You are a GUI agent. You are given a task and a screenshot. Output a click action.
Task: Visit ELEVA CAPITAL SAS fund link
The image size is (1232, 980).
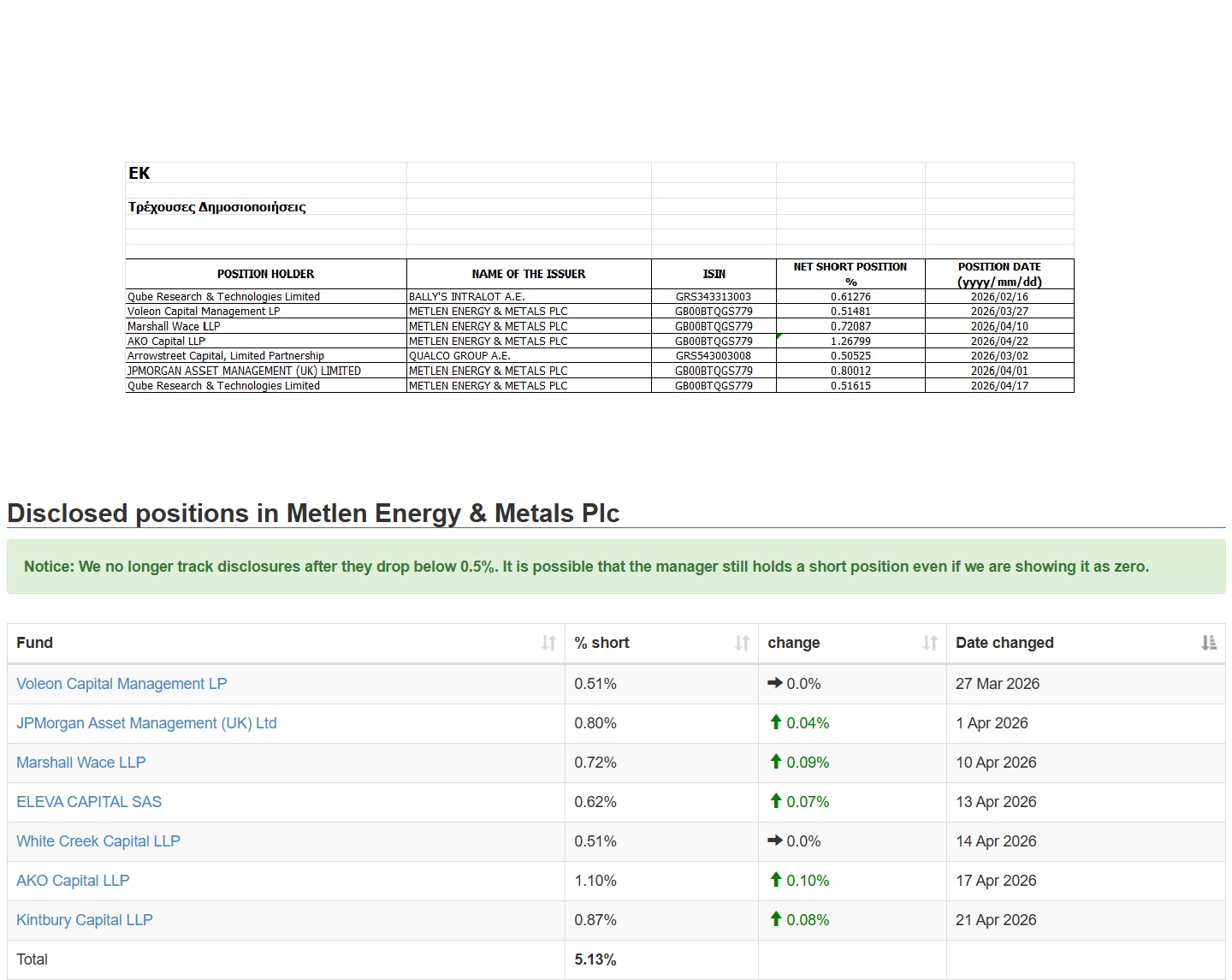[x=89, y=802]
